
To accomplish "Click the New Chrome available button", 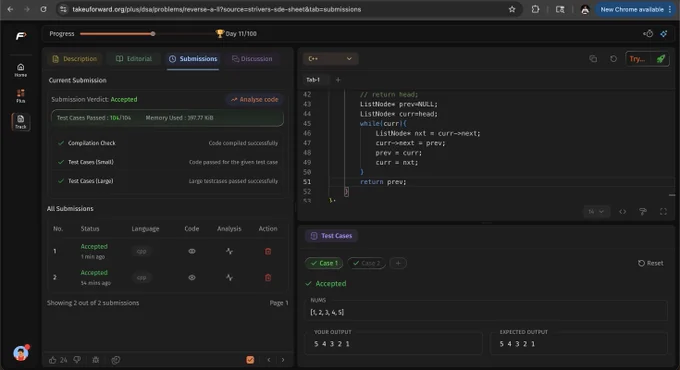I will click(x=635, y=9).
